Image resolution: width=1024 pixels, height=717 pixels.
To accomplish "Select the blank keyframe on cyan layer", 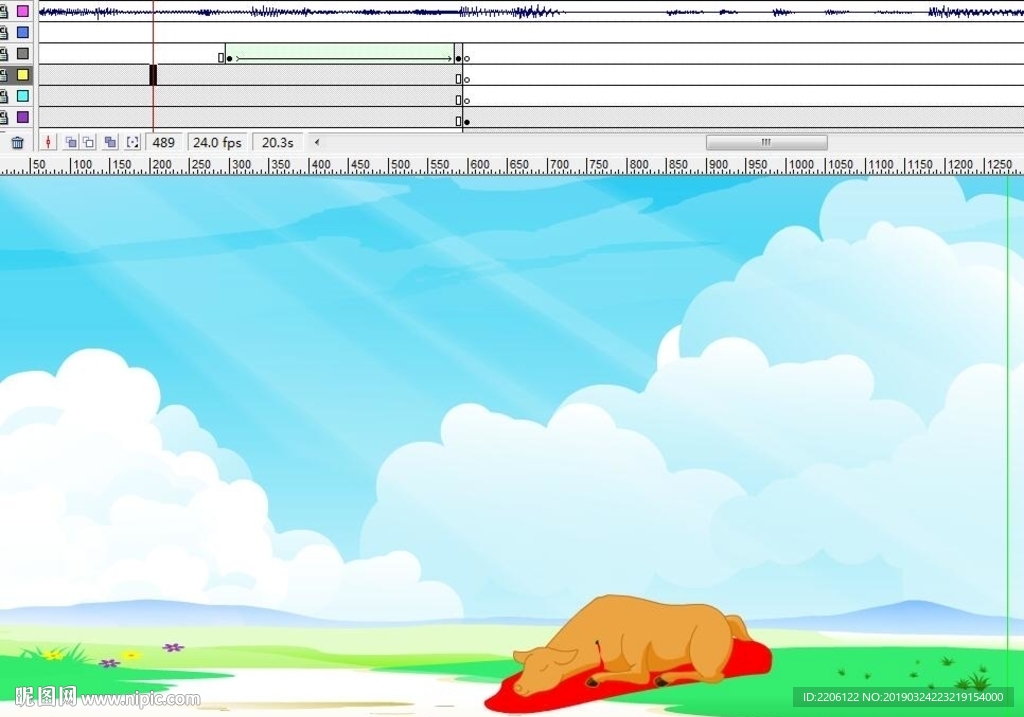I will [466, 101].
